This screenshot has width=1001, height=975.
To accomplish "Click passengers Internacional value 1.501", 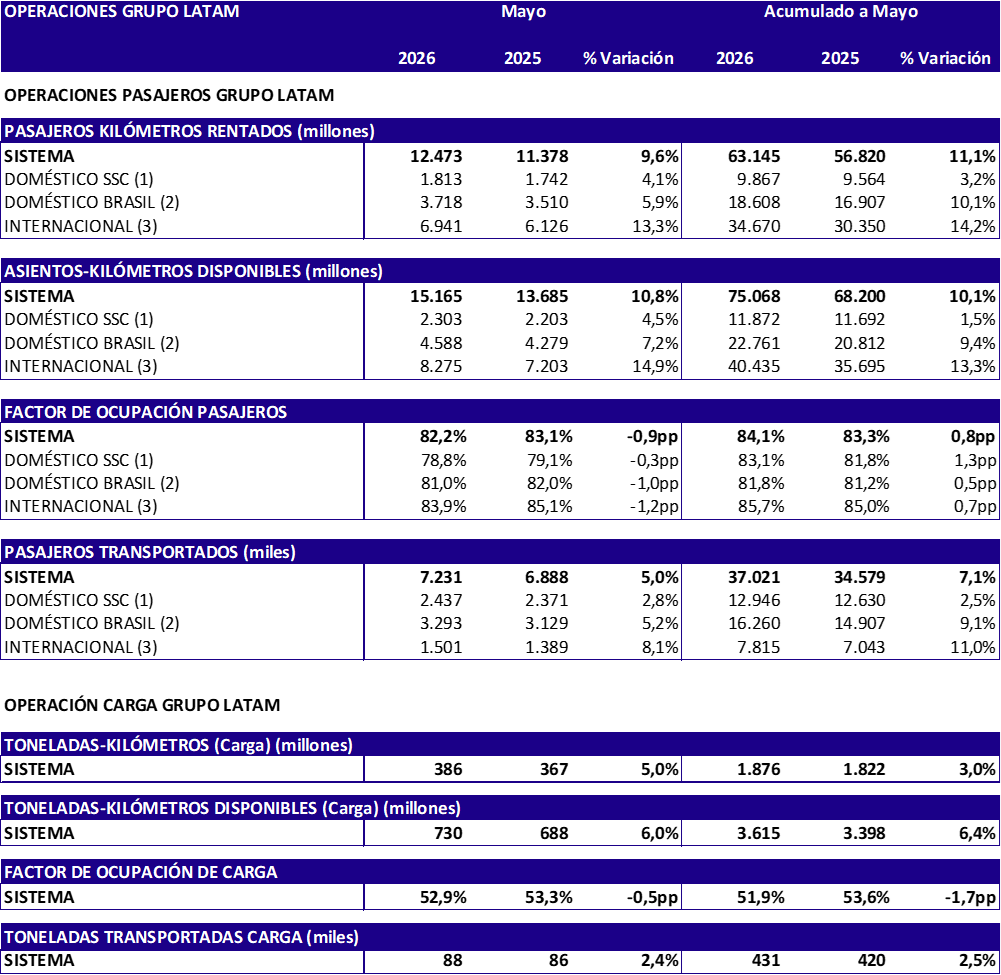I will point(441,647).
